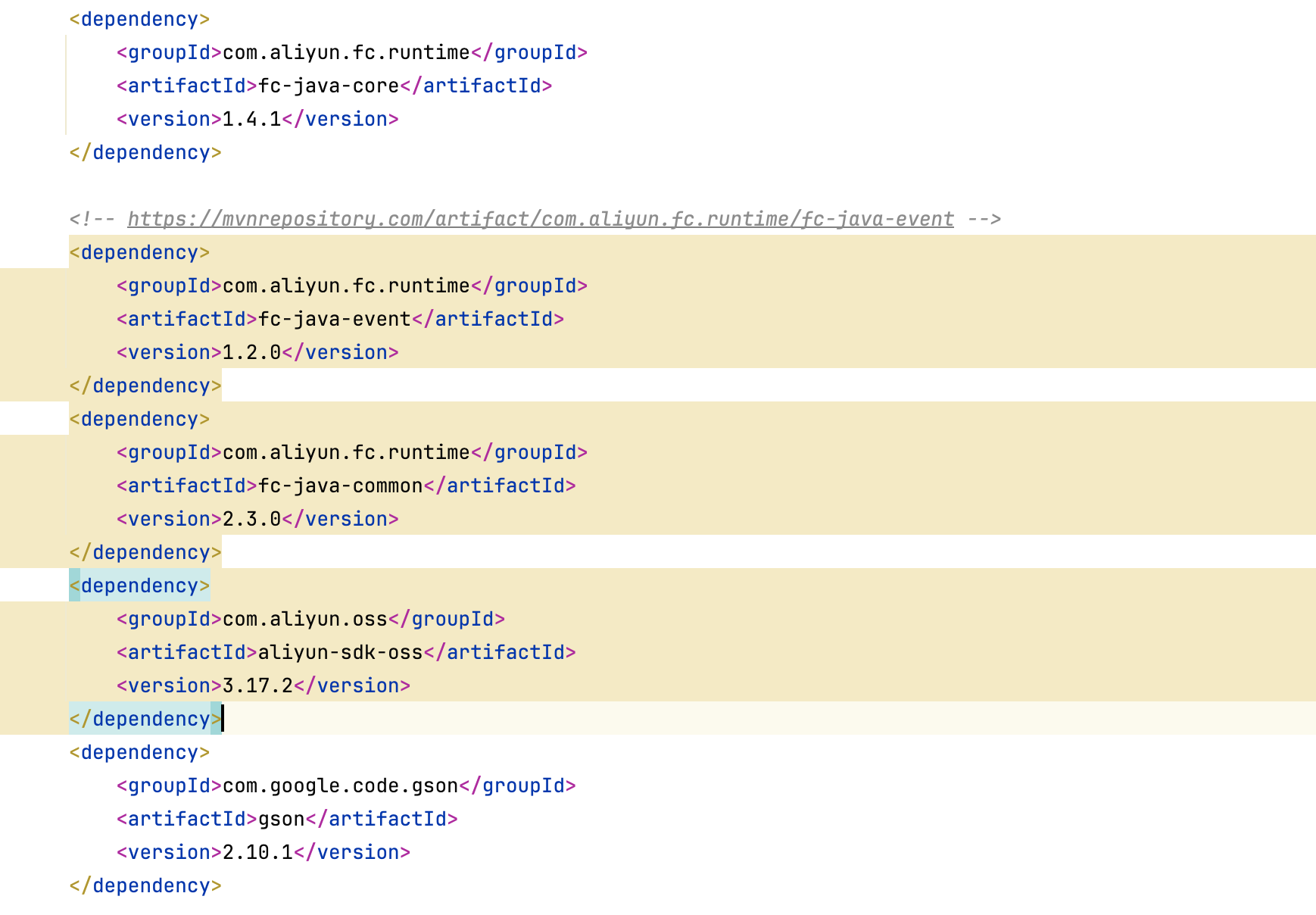Click the fc-java-core artifactId text
This screenshot has width=1316, height=915.
(329, 86)
